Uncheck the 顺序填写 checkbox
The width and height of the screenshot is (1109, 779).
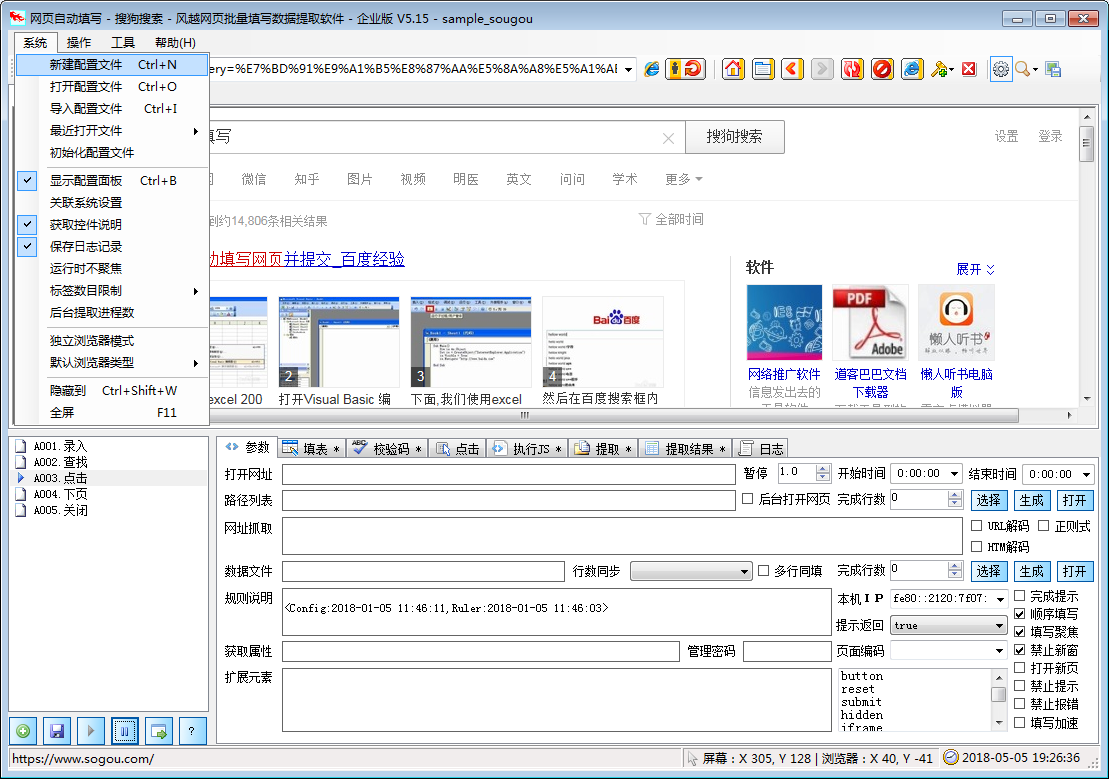[1020, 613]
